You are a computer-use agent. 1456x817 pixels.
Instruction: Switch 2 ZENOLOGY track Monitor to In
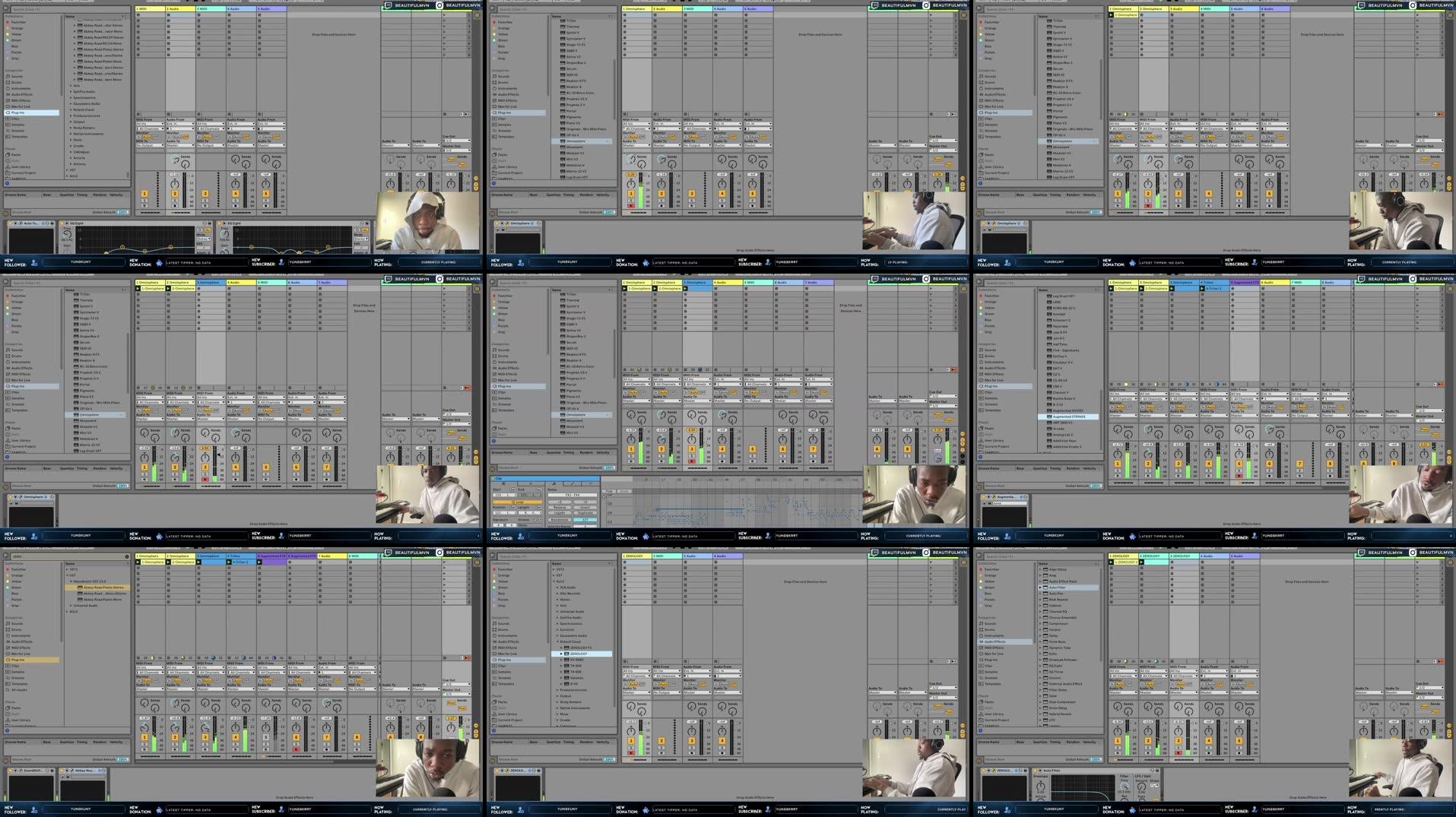coord(1143,684)
